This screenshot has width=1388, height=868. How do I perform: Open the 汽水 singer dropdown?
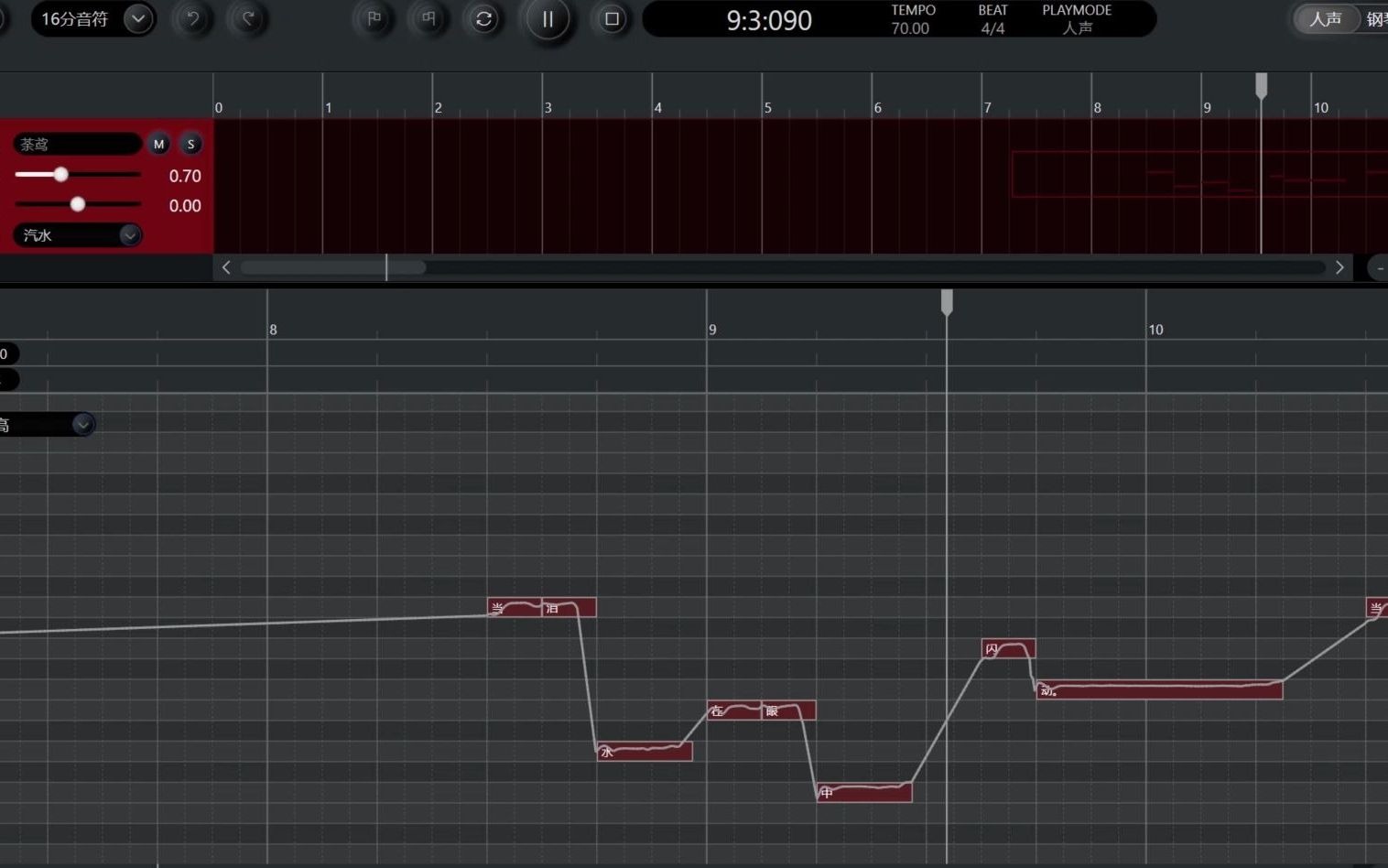point(77,235)
